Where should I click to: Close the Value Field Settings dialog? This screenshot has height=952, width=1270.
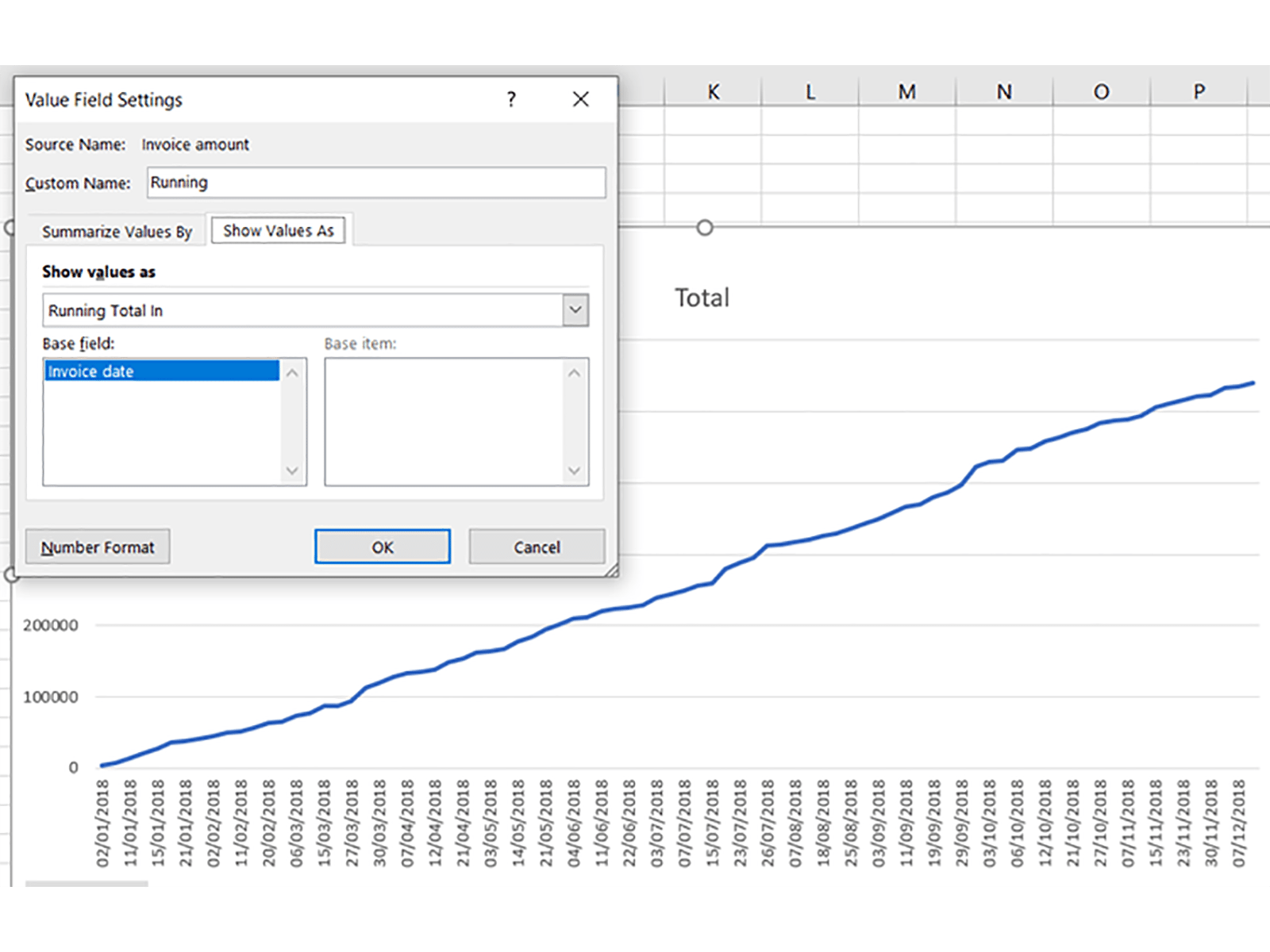tap(580, 99)
